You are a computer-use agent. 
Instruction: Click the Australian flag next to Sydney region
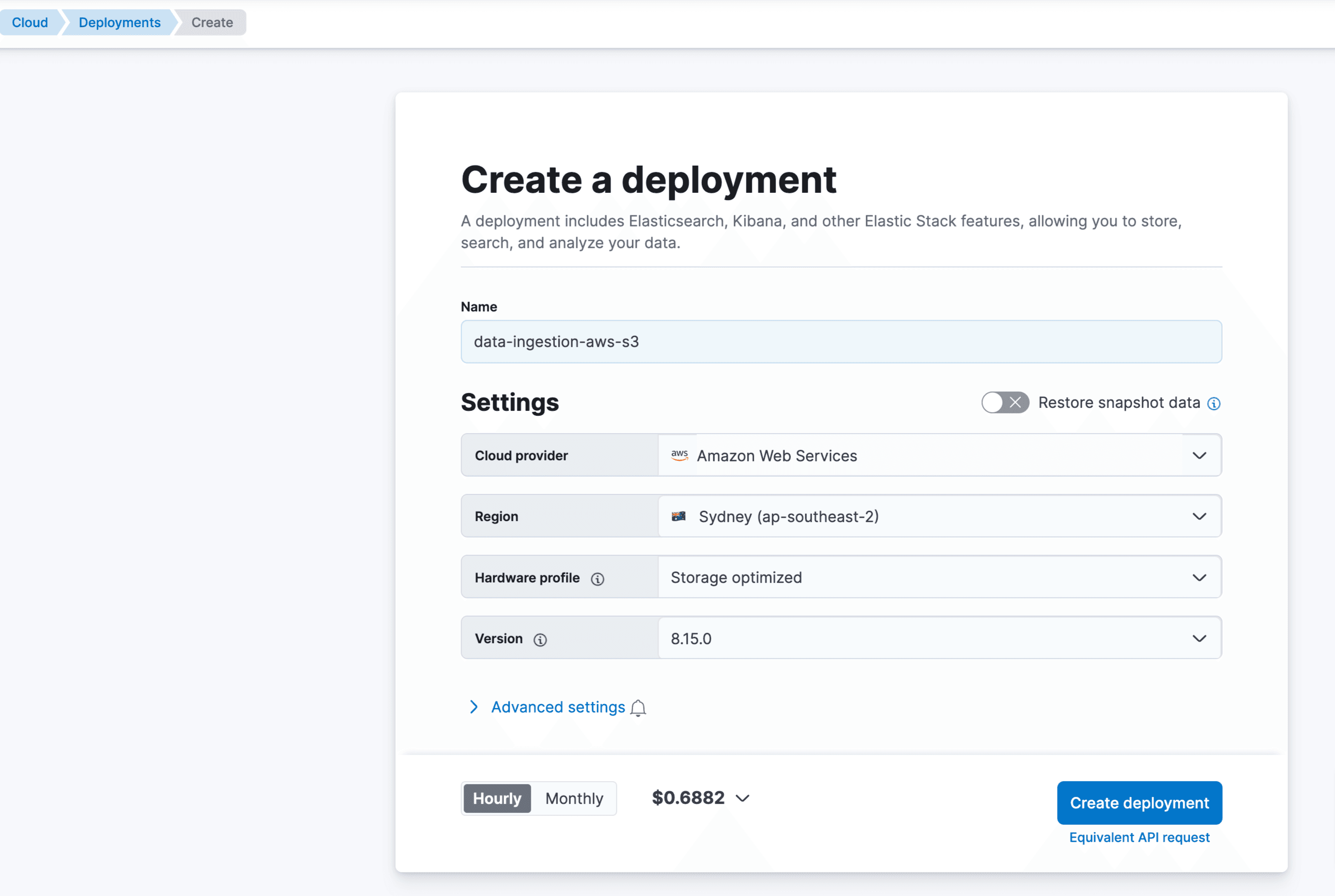(680, 516)
